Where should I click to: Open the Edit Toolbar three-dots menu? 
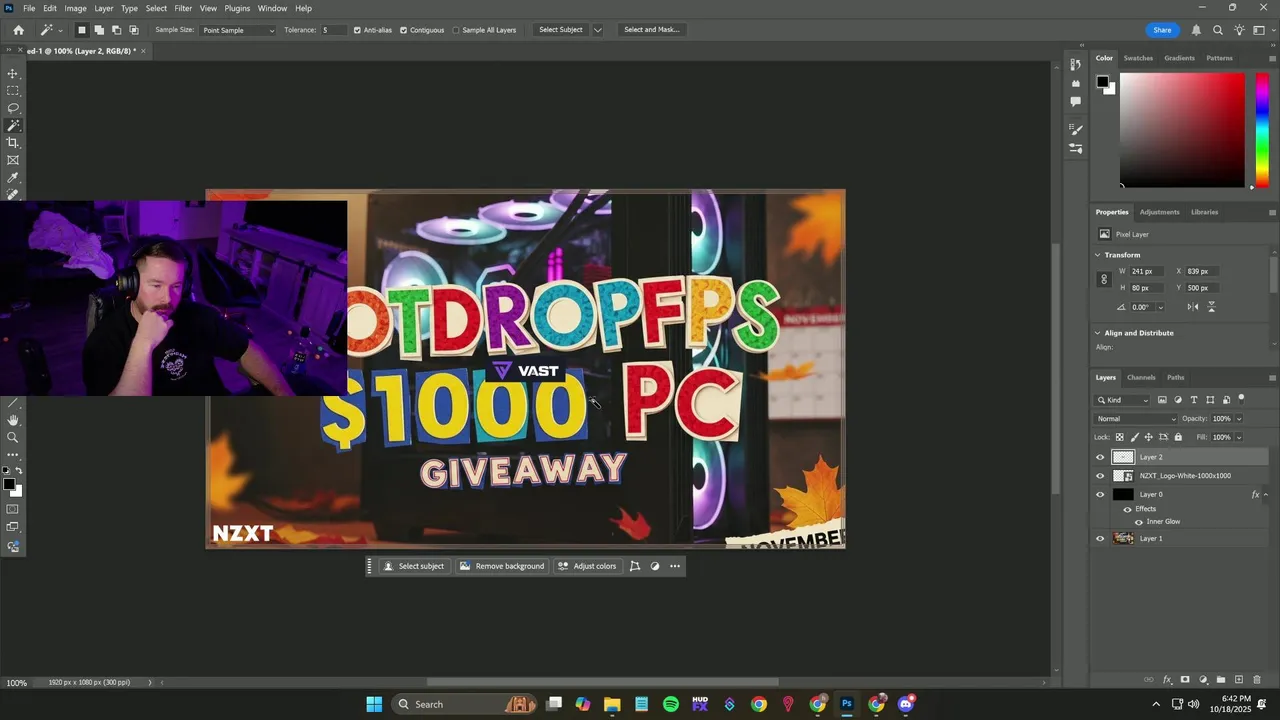pos(13,455)
